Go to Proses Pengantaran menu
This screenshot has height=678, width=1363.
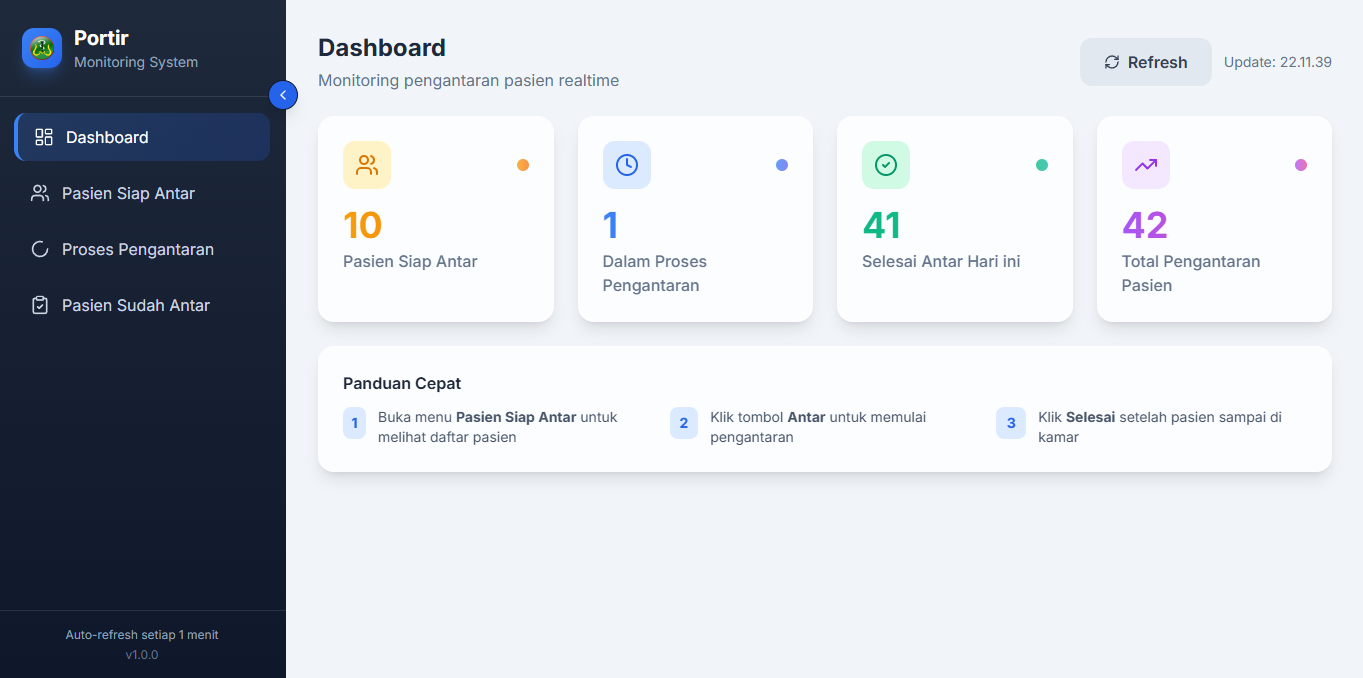point(142,249)
